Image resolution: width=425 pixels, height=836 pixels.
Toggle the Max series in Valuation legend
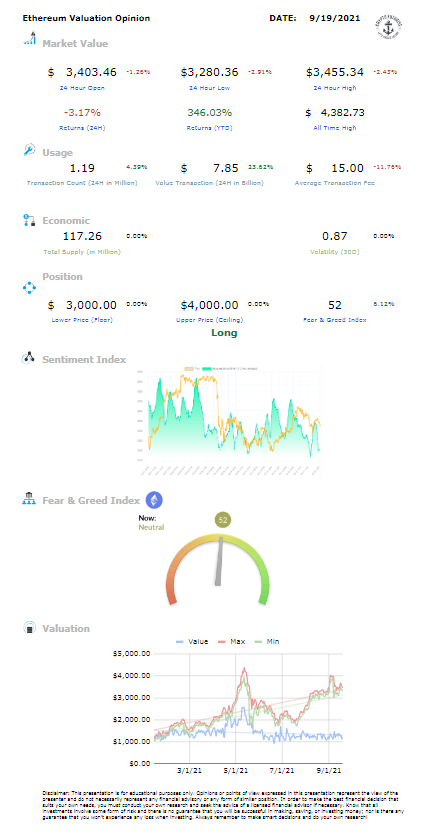(231, 641)
